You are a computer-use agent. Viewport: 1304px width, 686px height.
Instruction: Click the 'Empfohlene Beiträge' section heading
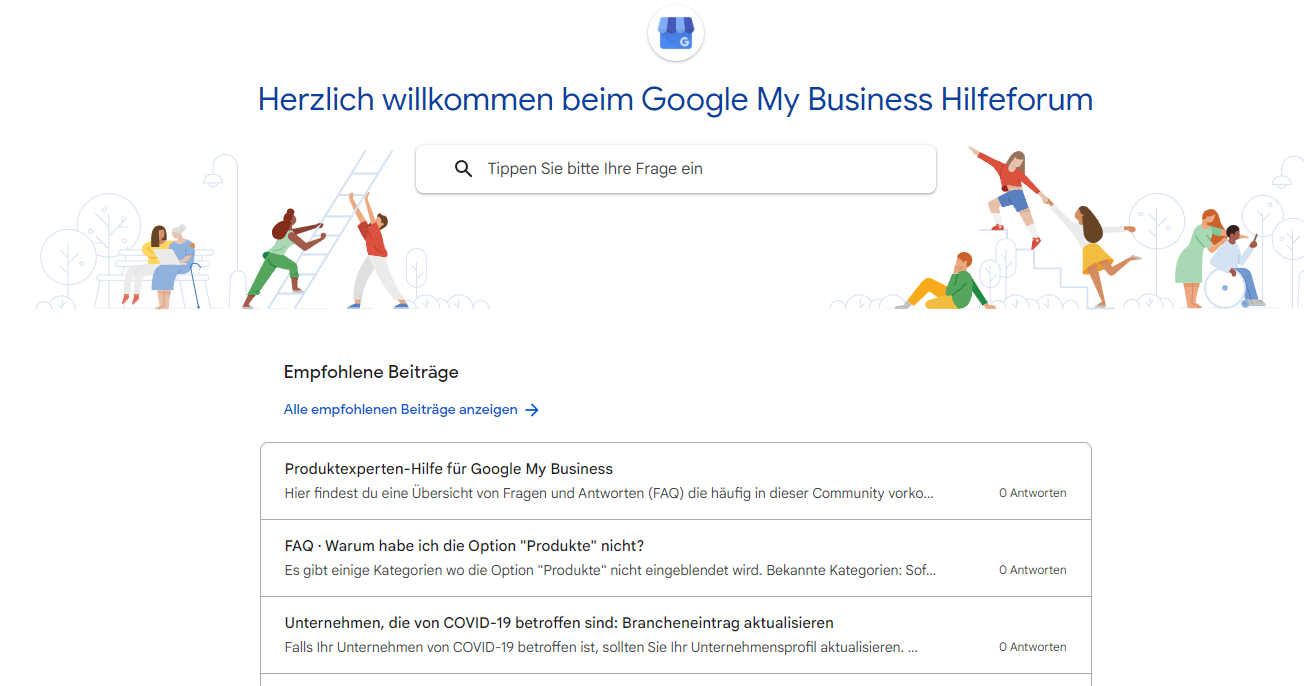371,372
